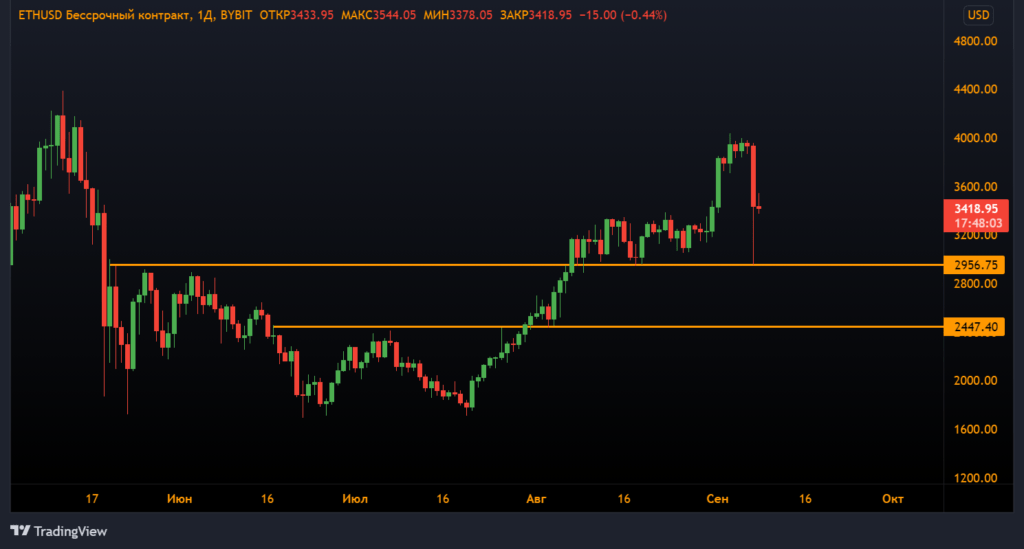Click the bar countdown timer 17:48:03
Screen dimensions: 1024x549
976,224
